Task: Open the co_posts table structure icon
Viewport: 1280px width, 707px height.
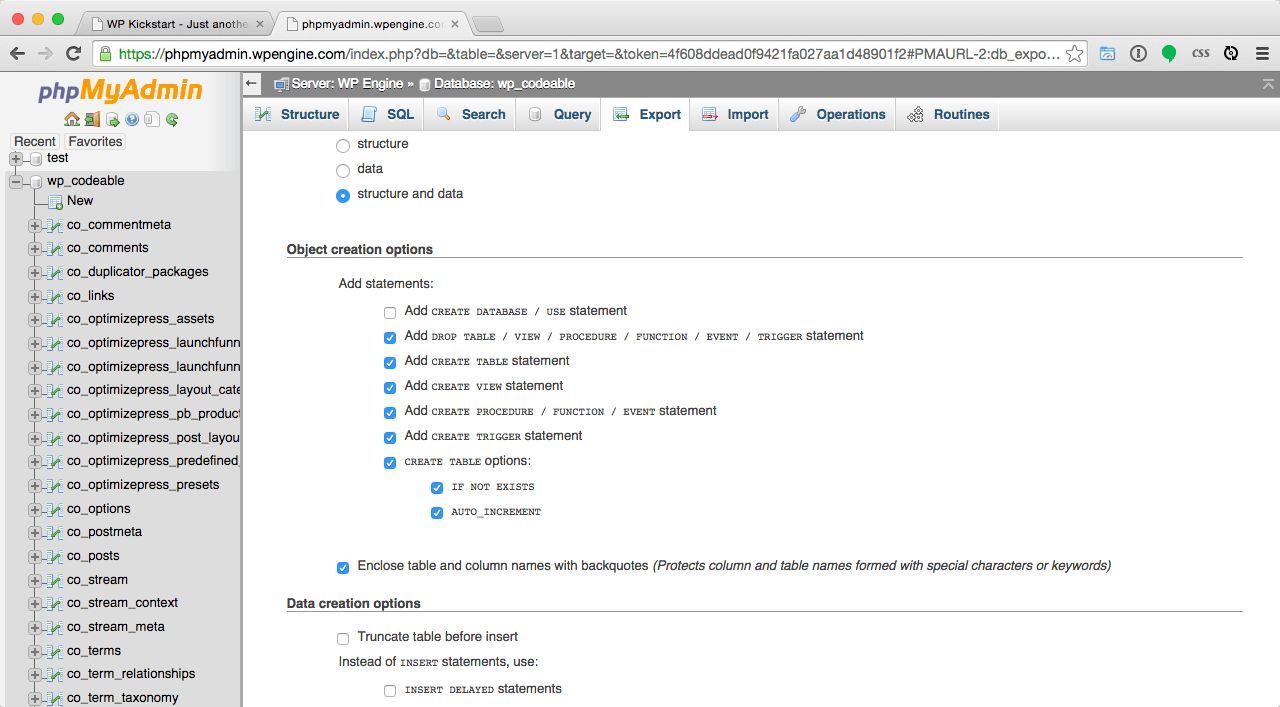Action: point(56,557)
